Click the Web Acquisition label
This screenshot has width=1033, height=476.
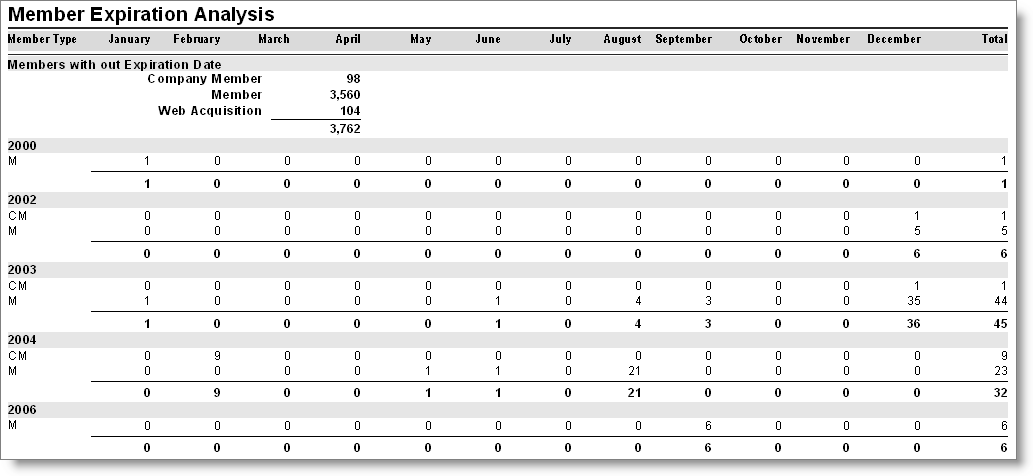click(210, 111)
